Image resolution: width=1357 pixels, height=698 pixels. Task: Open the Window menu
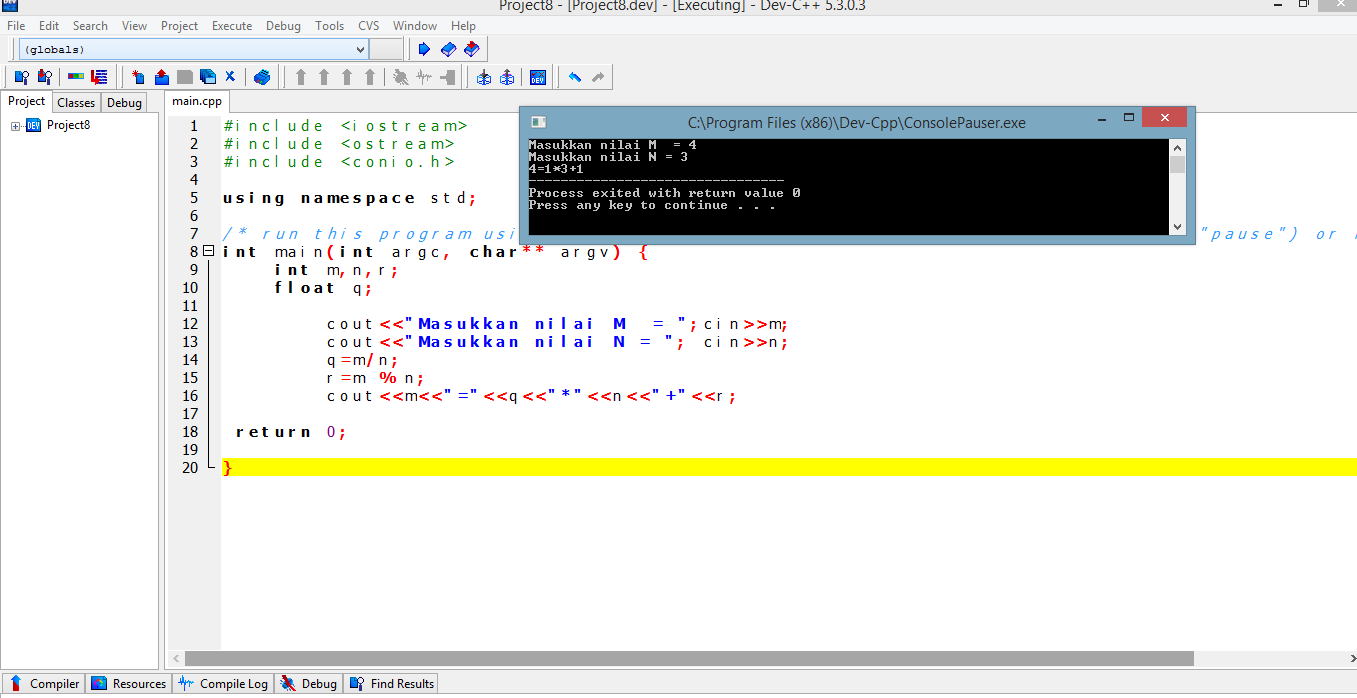pyautogui.click(x=415, y=26)
